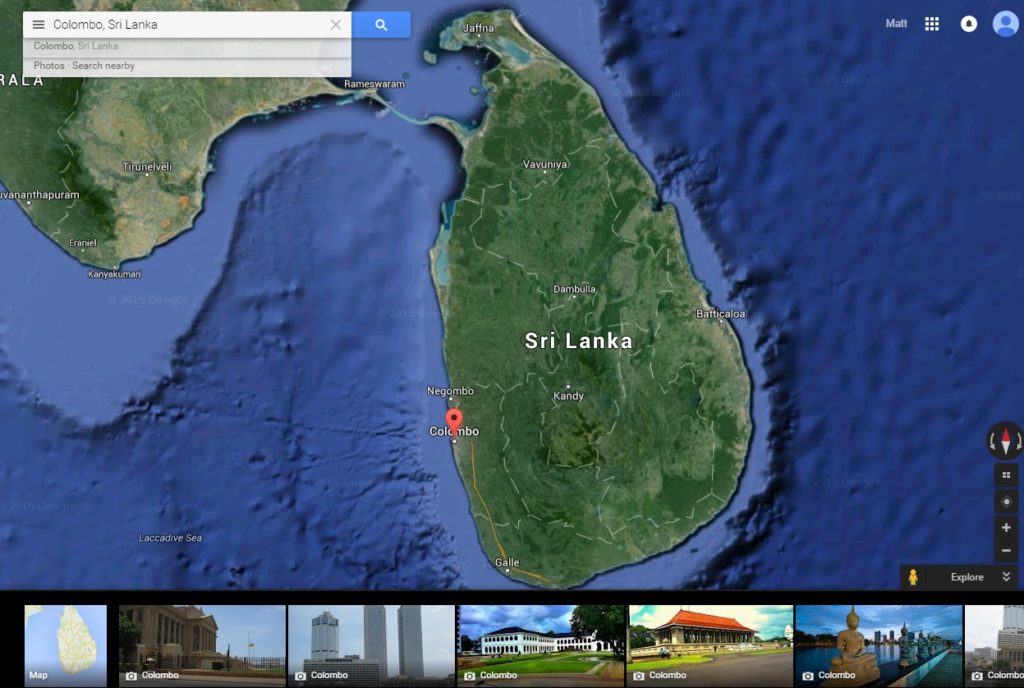Click the search magnifier icon
The image size is (1024, 688).
click(x=383, y=23)
